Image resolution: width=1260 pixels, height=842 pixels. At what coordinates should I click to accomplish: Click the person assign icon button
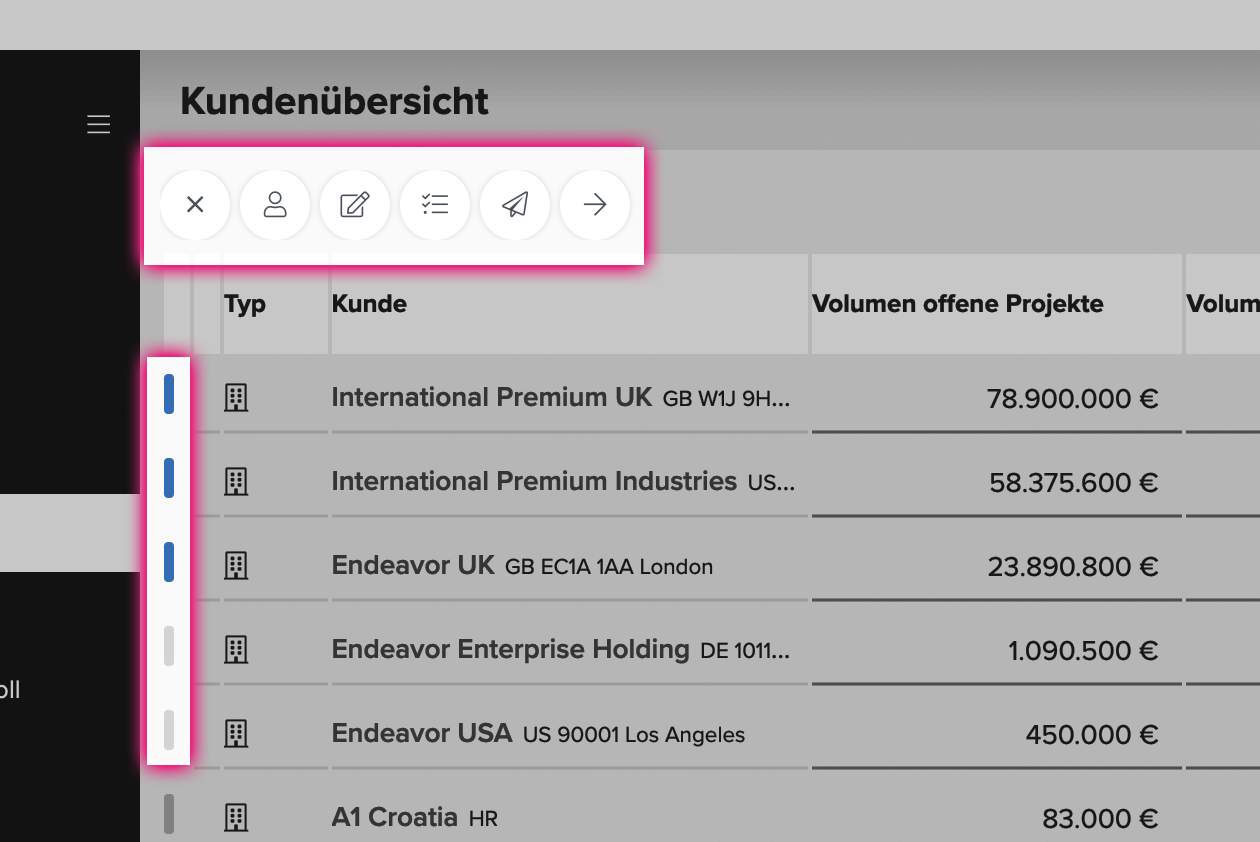pos(275,205)
